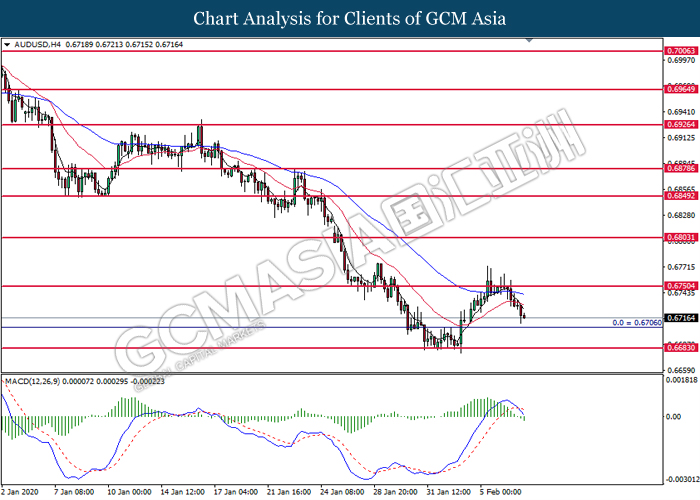Click the AUDUSD,H4 symbol label
The image size is (700, 500).
(35, 45)
